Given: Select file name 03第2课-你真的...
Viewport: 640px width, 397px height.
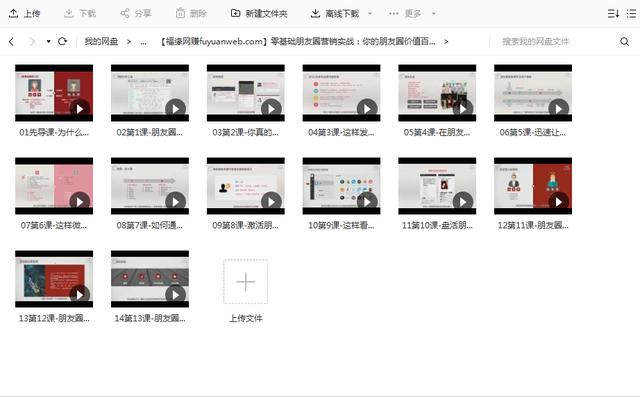Looking at the screenshot, I should pos(245,132).
